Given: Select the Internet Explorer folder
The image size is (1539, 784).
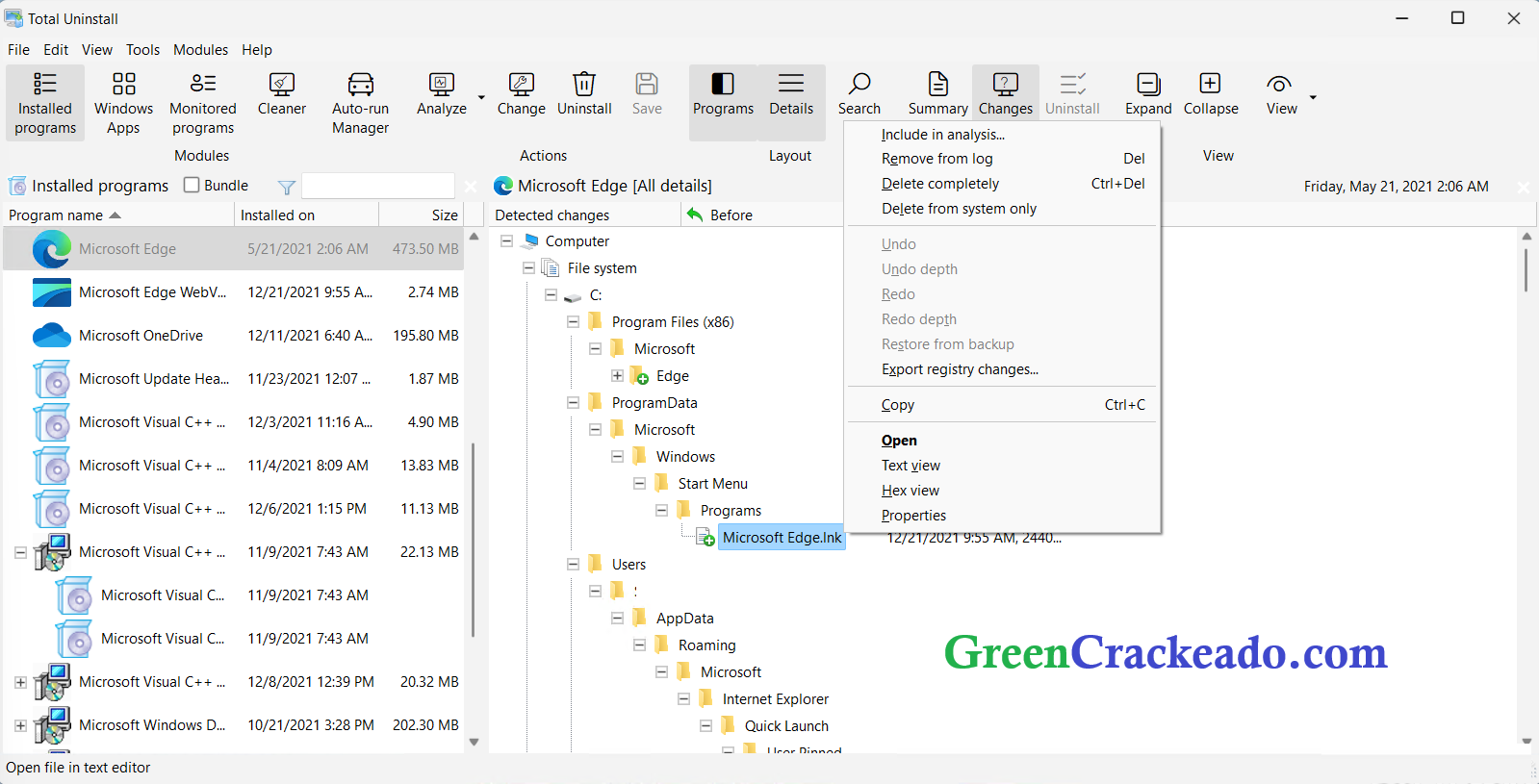Looking at the screenshot, I should coord(775,699).
